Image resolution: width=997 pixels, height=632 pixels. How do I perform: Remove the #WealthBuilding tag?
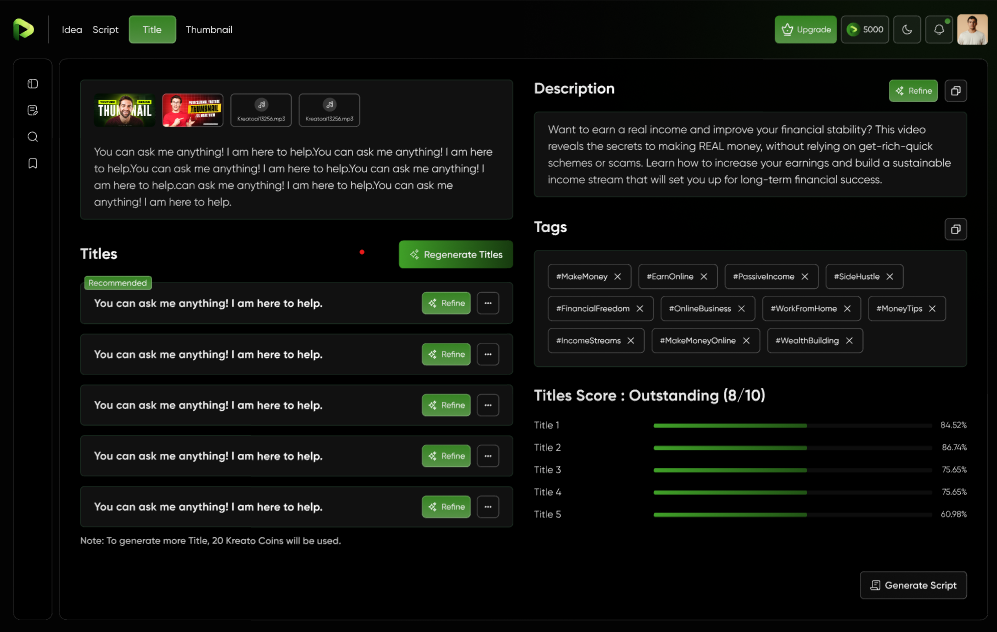pyautogui.click(x=849, y=341)
